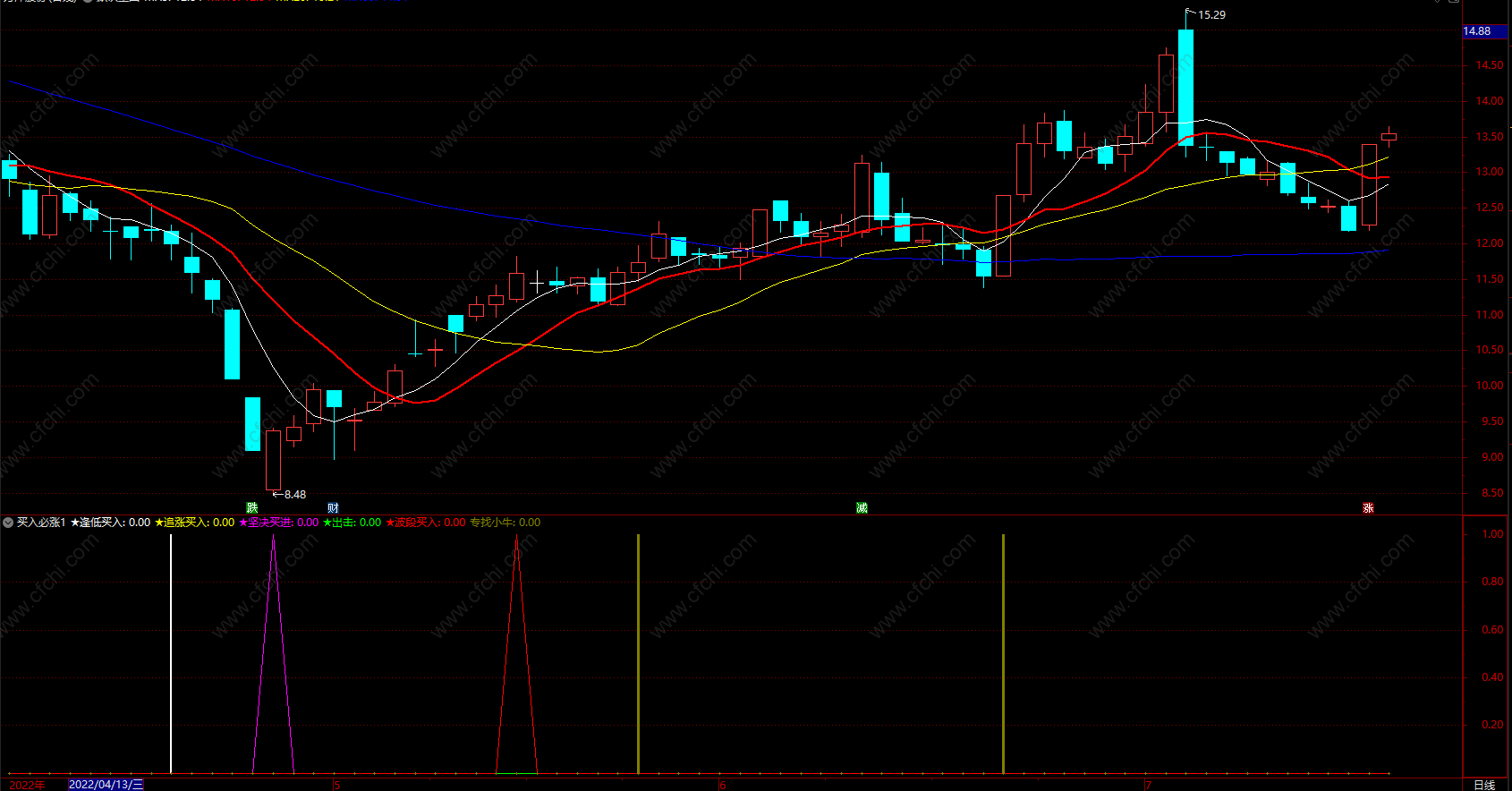The width and height of the screenshot is (1512, 791).
Task: Click month 7 tick on time axis
Action: coord(1148,786)
